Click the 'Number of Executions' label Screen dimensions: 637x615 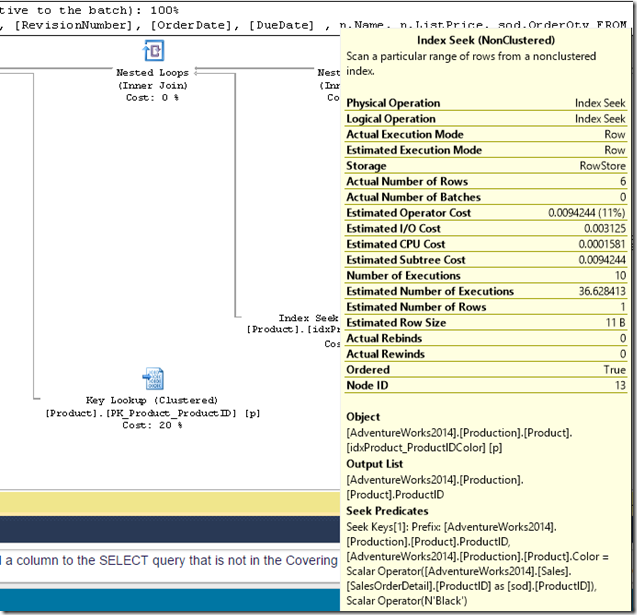point(403,276)
